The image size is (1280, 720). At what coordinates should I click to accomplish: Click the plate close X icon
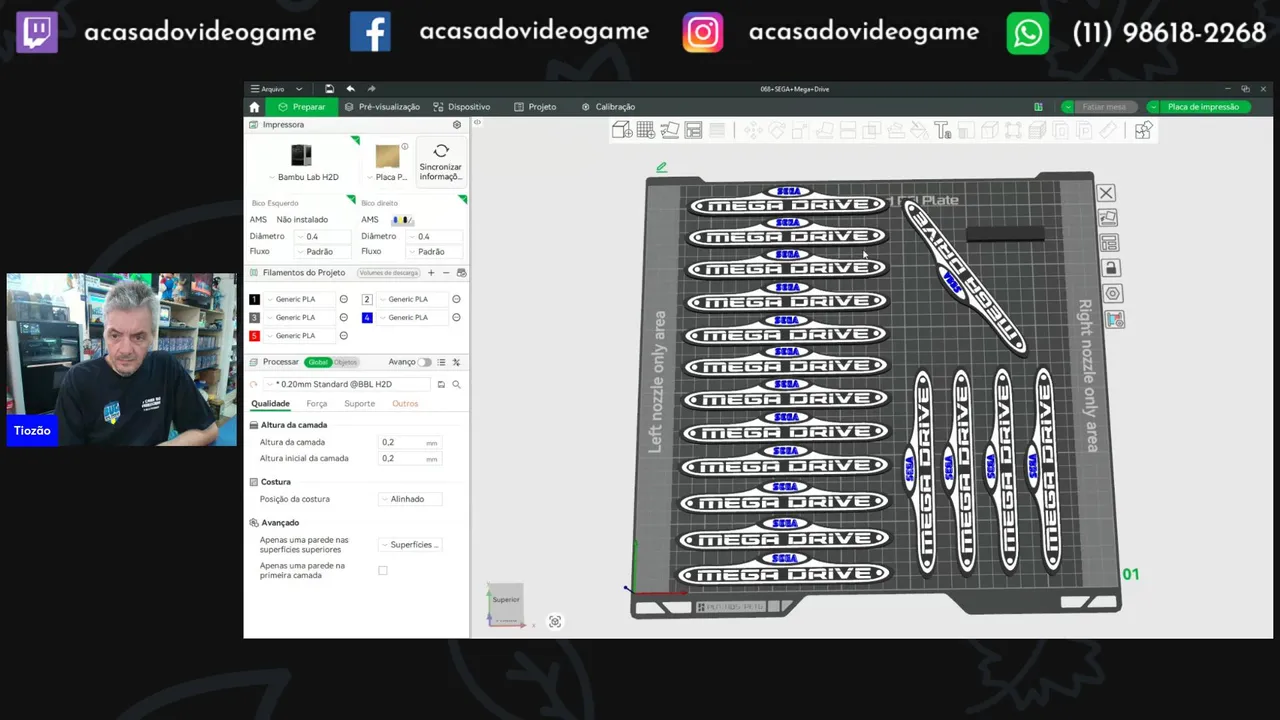pos(1105,193)
